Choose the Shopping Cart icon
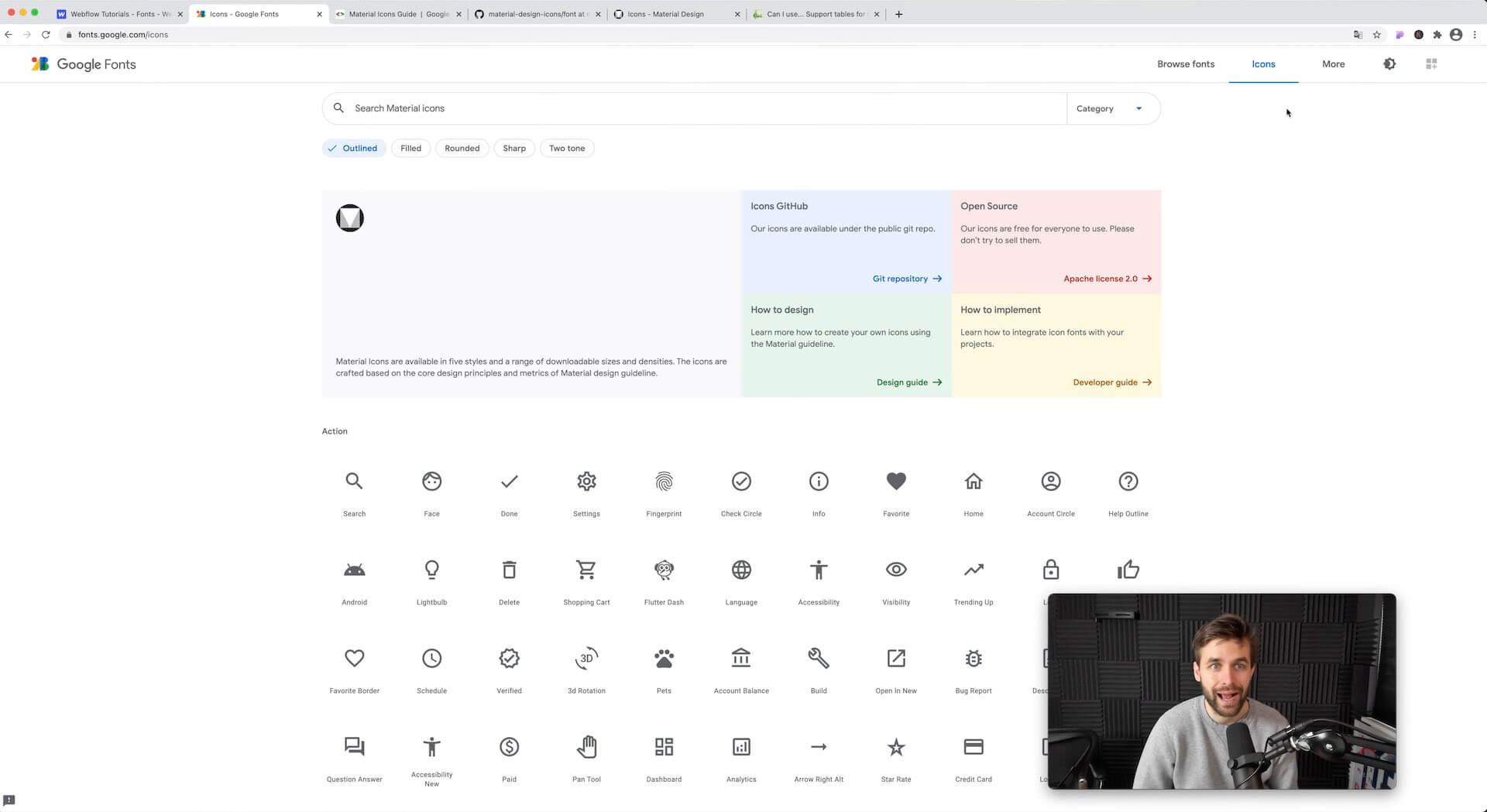This screenshot has width=1487, height=812. (x=586, y=569)
